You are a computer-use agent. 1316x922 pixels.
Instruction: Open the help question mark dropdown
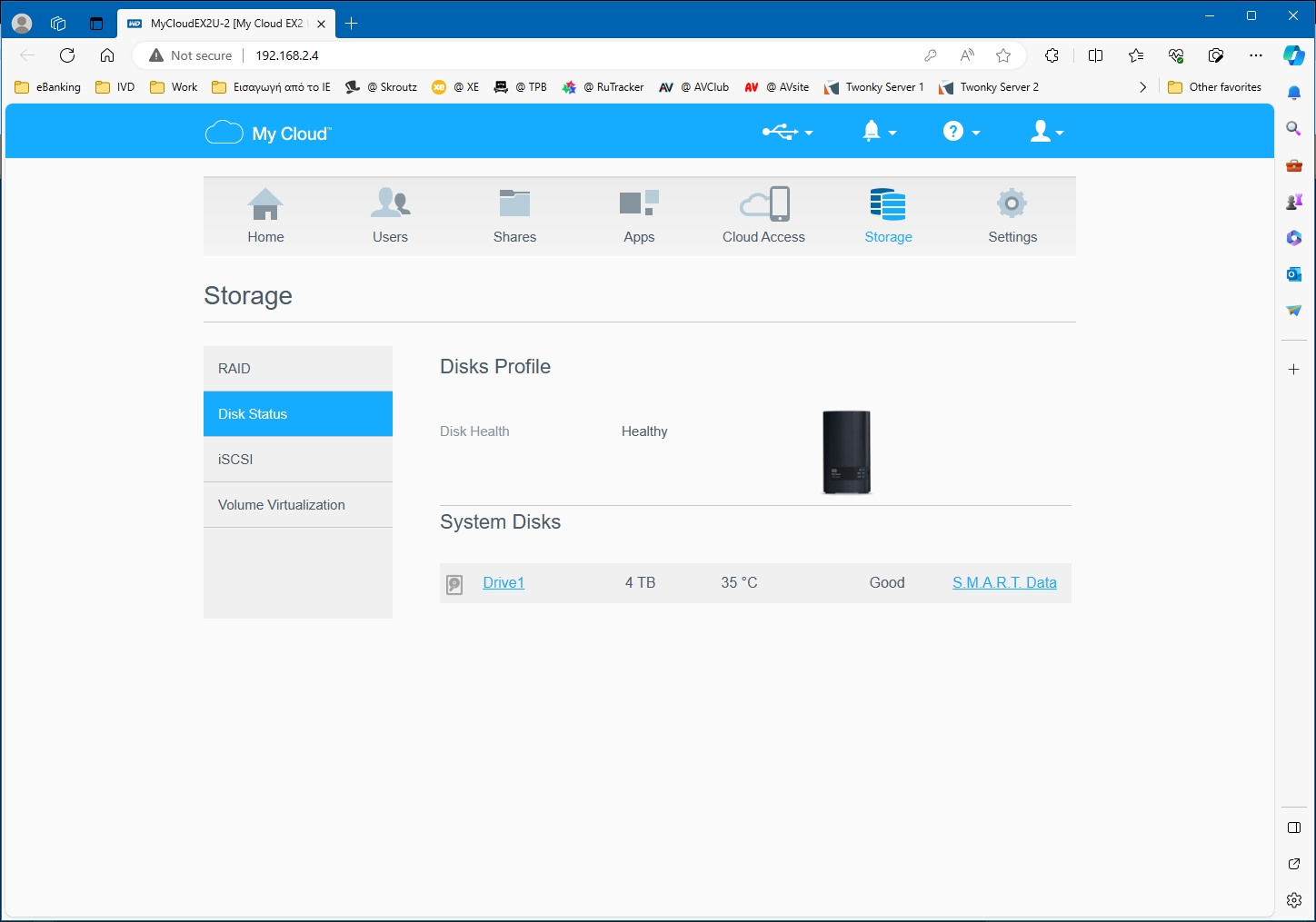(x=962, y=133)
